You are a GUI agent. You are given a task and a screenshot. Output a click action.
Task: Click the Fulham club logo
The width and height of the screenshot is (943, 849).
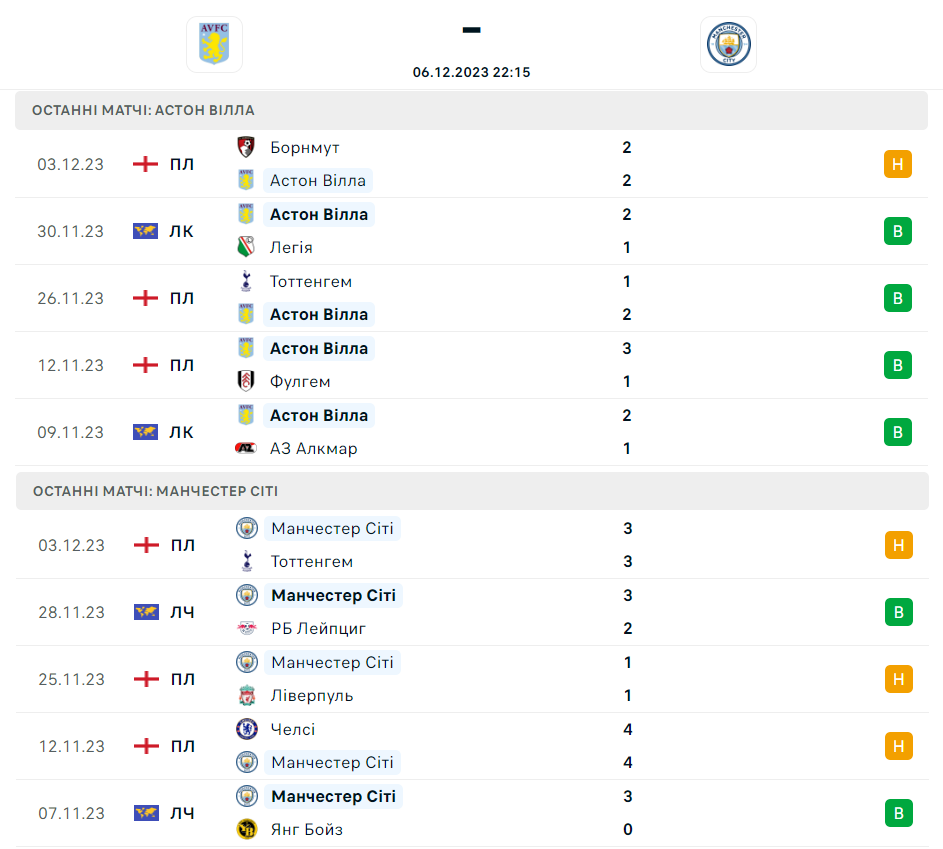click(x=246, y=381)
